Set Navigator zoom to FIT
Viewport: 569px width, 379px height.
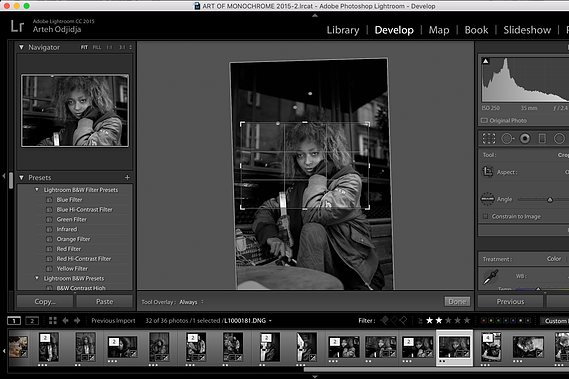click(84, 47)
